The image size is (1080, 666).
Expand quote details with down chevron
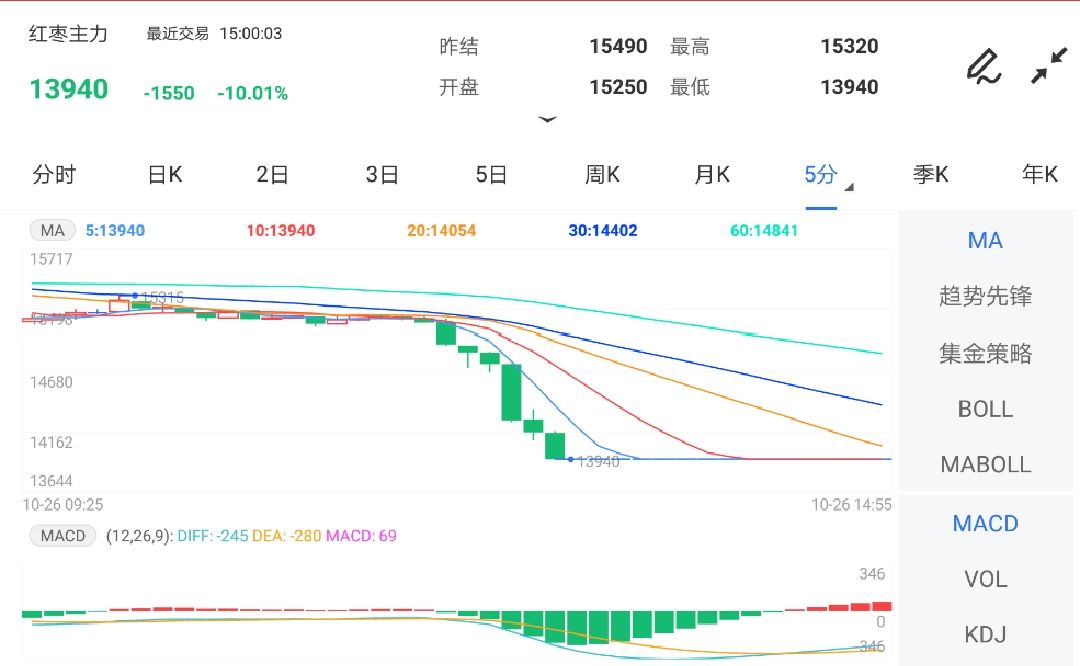548,119
